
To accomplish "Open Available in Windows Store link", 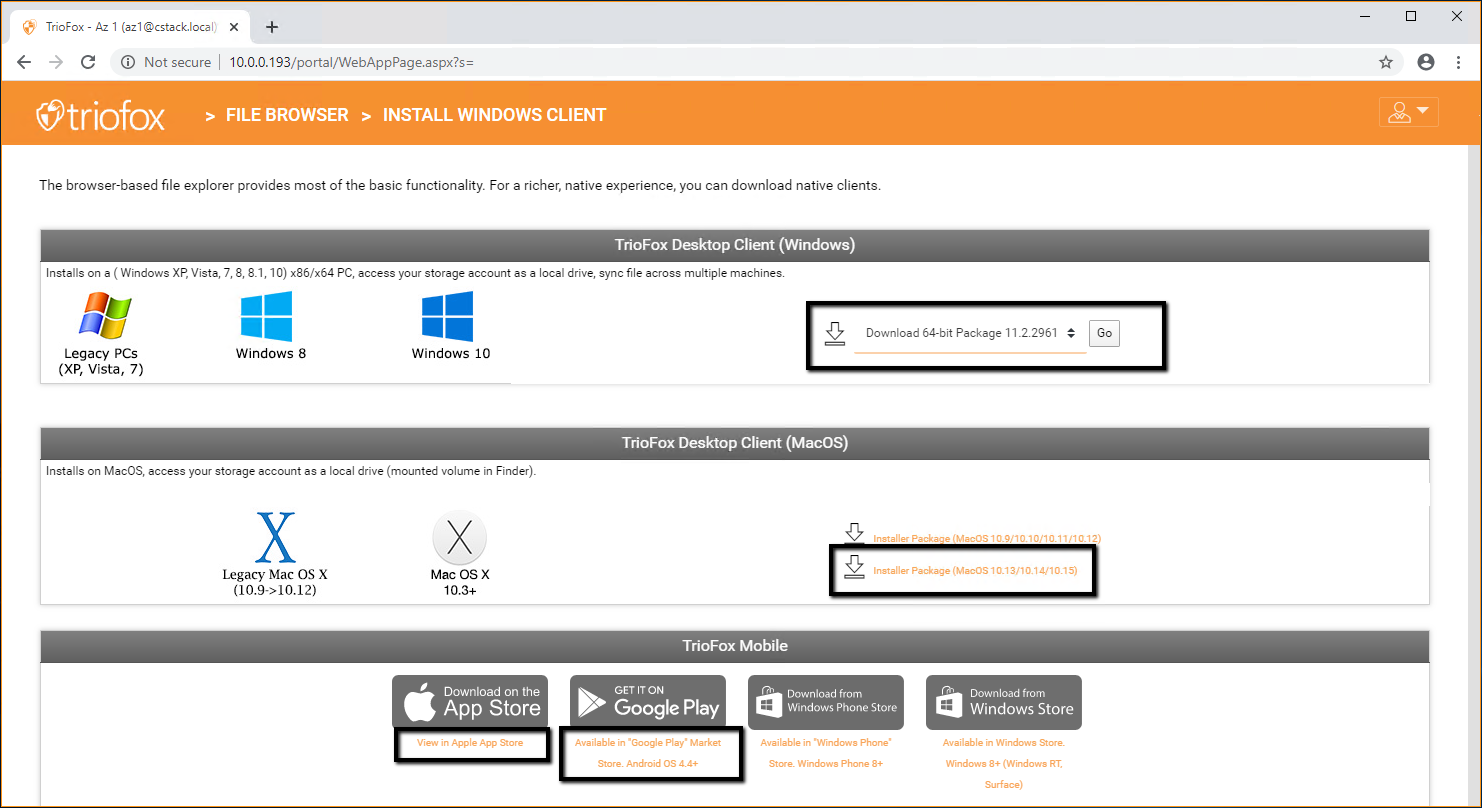I will point(1004,764).
